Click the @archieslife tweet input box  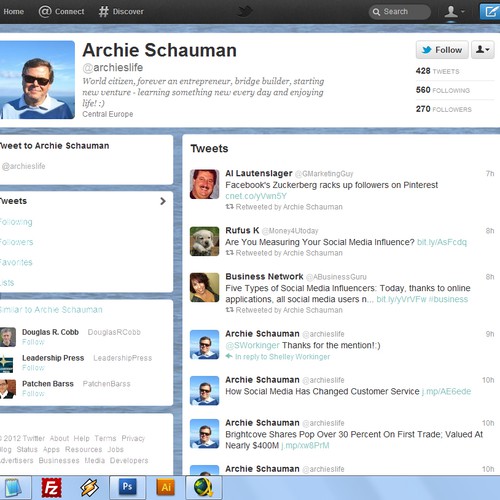coord(85,166)
